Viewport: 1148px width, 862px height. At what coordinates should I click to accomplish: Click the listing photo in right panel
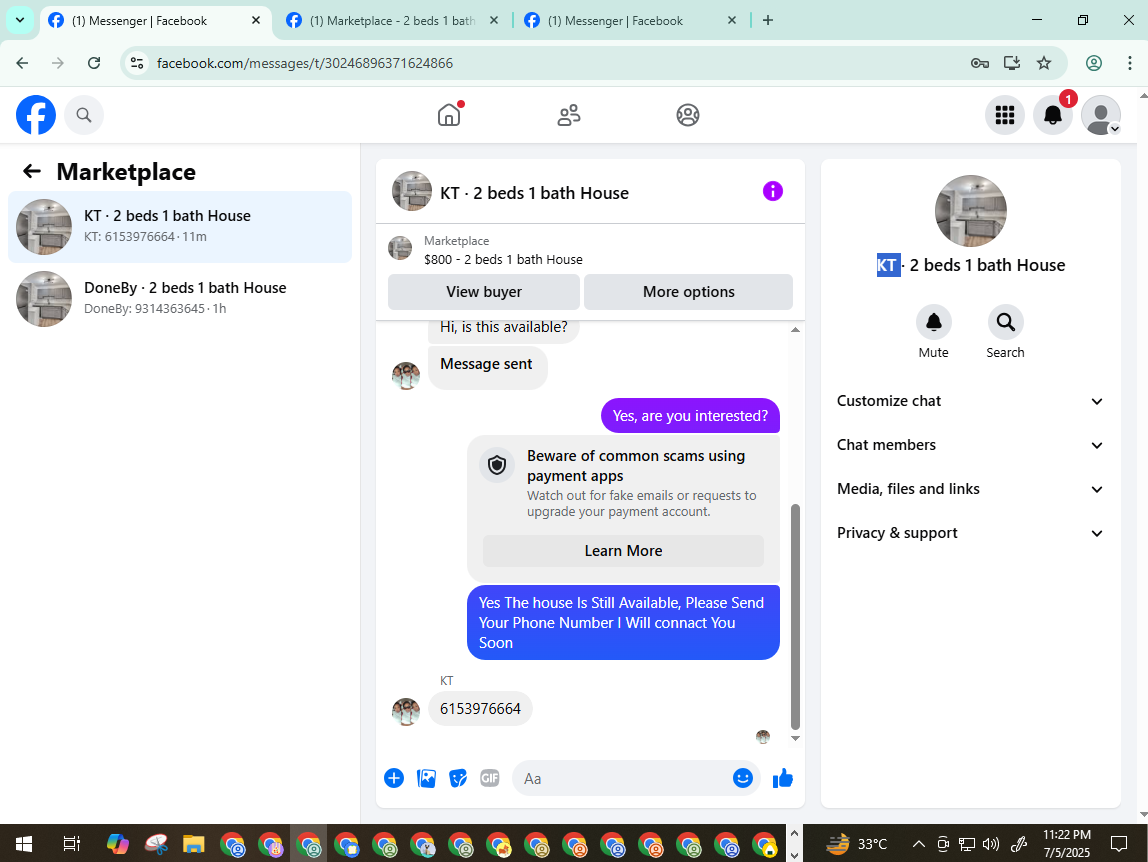[970, 211]
